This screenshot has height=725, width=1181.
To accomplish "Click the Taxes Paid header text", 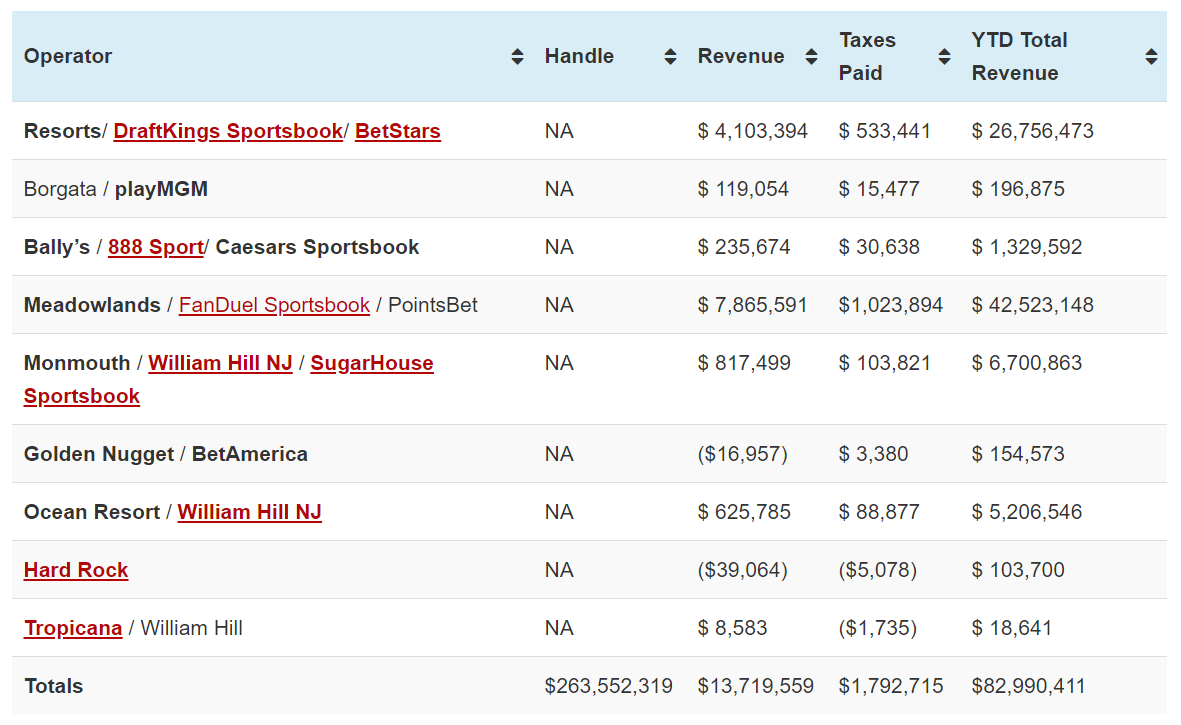I will (867, 57).
